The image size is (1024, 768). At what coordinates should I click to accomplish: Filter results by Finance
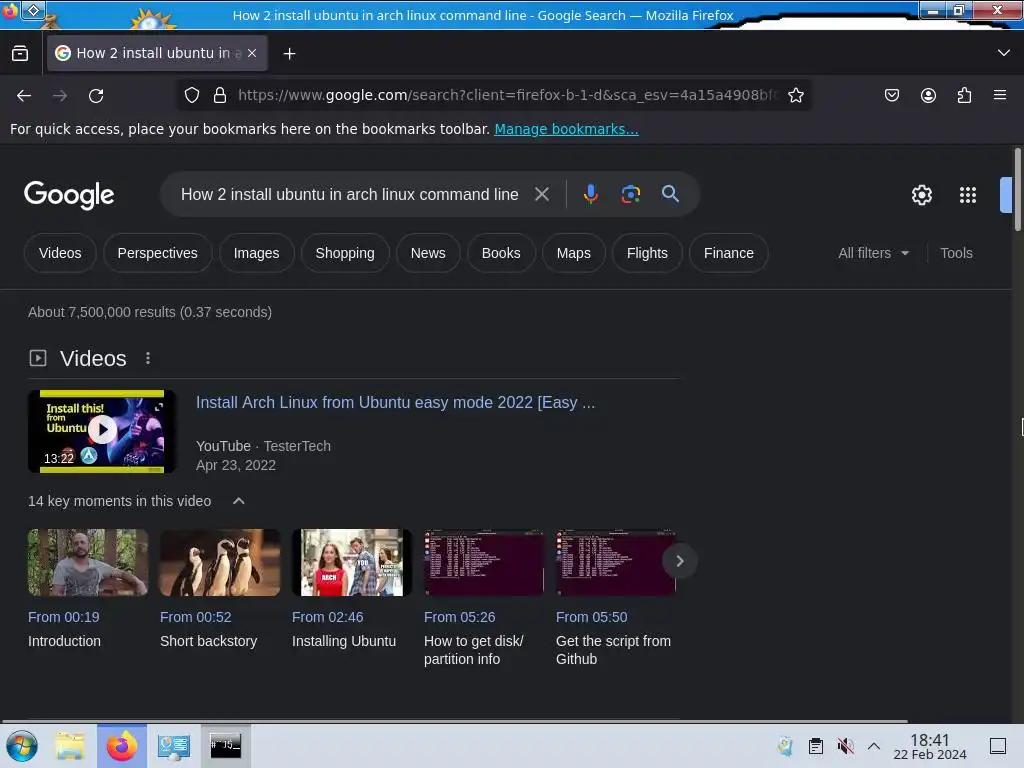729,253
